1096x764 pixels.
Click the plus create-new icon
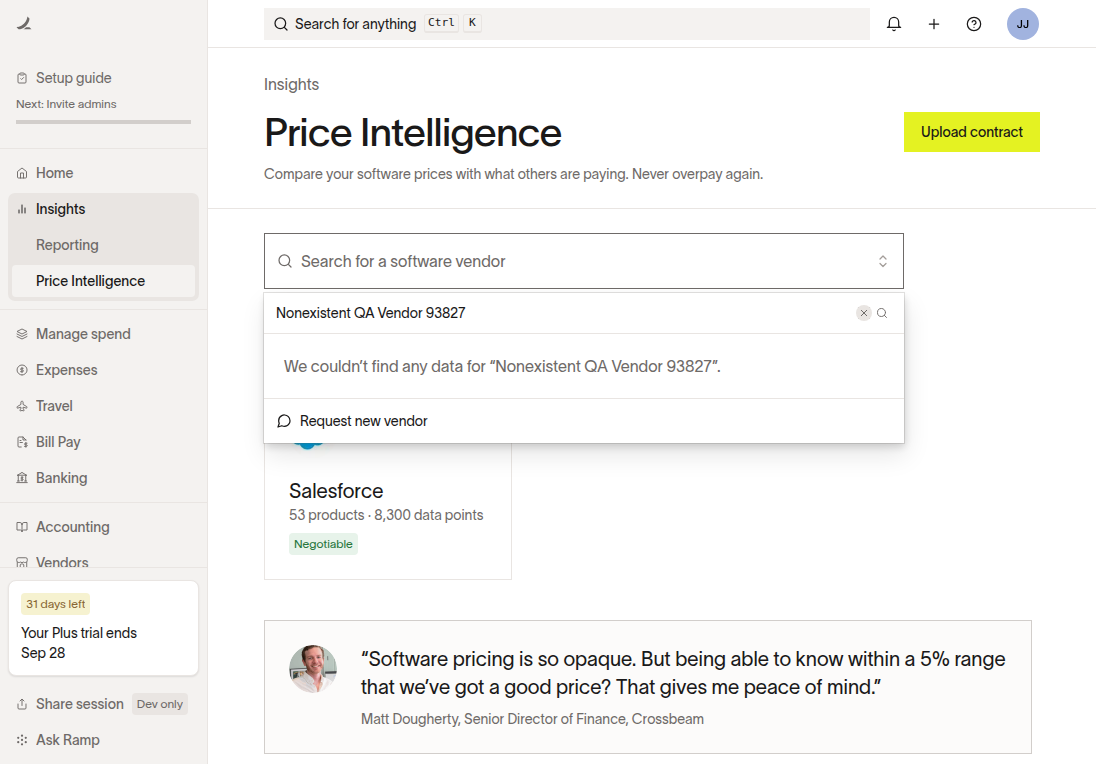[933, 24]
